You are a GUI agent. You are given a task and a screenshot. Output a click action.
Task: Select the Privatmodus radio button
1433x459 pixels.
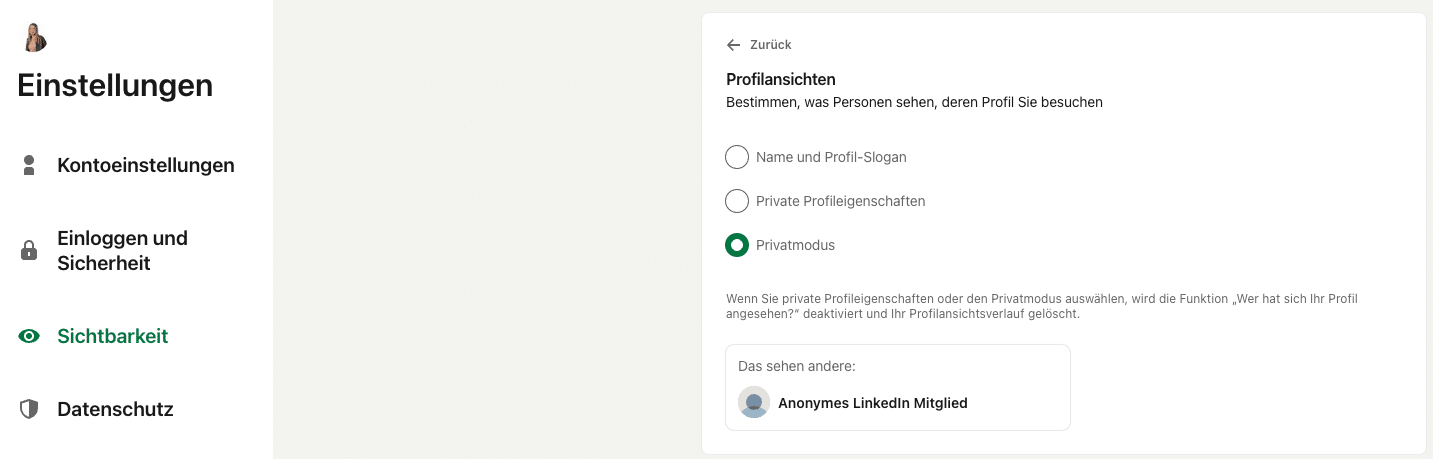[737, 245]
